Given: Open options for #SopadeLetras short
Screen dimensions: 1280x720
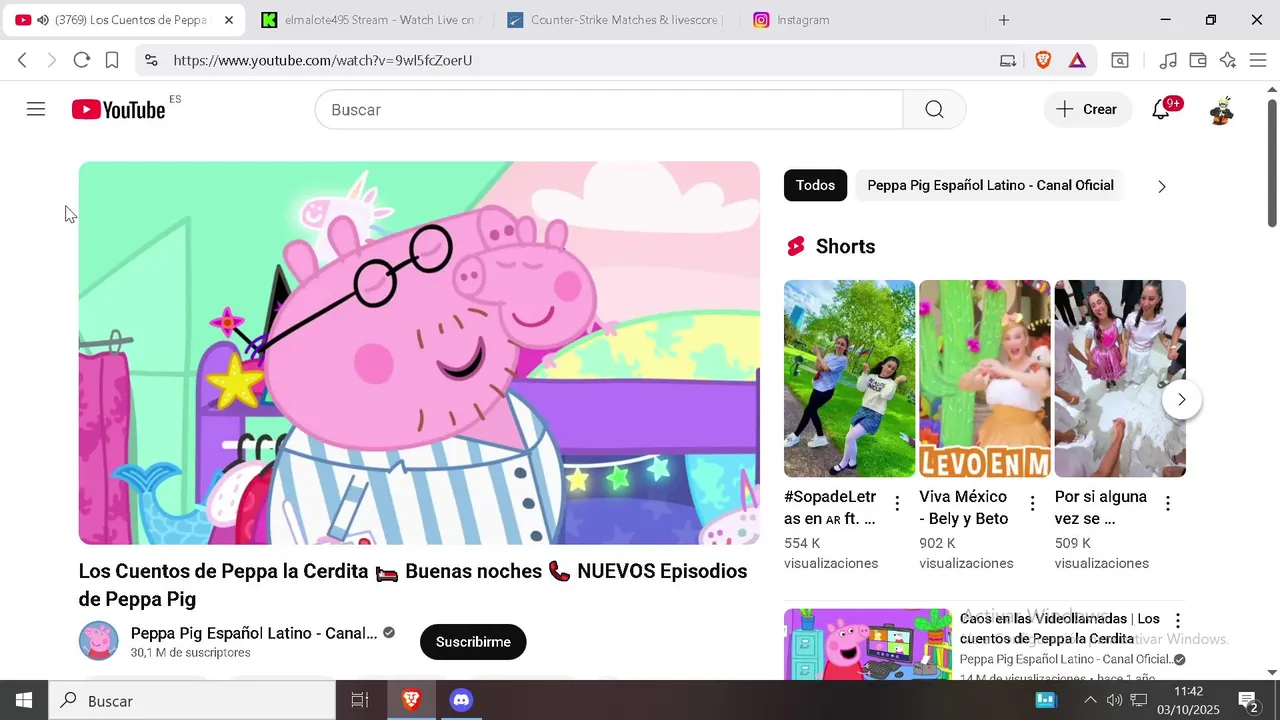Looking at the screenshot, I should click(x=897, y=503).
